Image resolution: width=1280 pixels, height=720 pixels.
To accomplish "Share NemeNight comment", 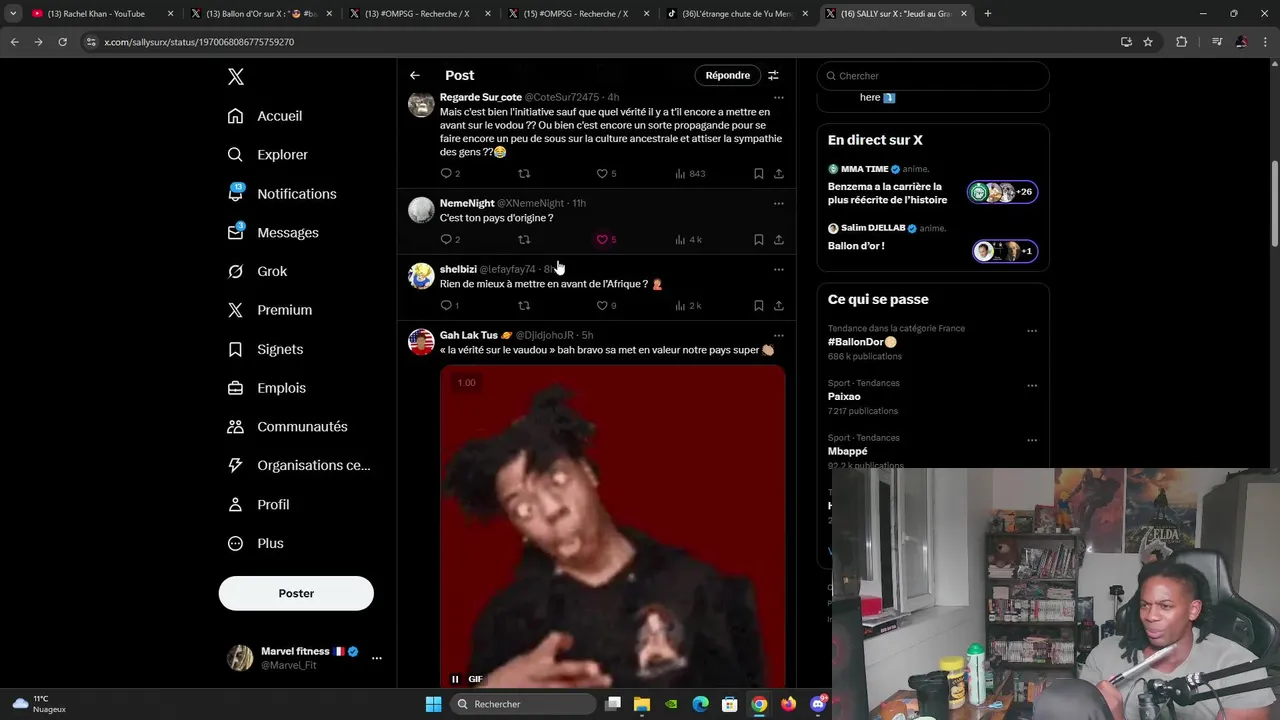I will (779, 240).
